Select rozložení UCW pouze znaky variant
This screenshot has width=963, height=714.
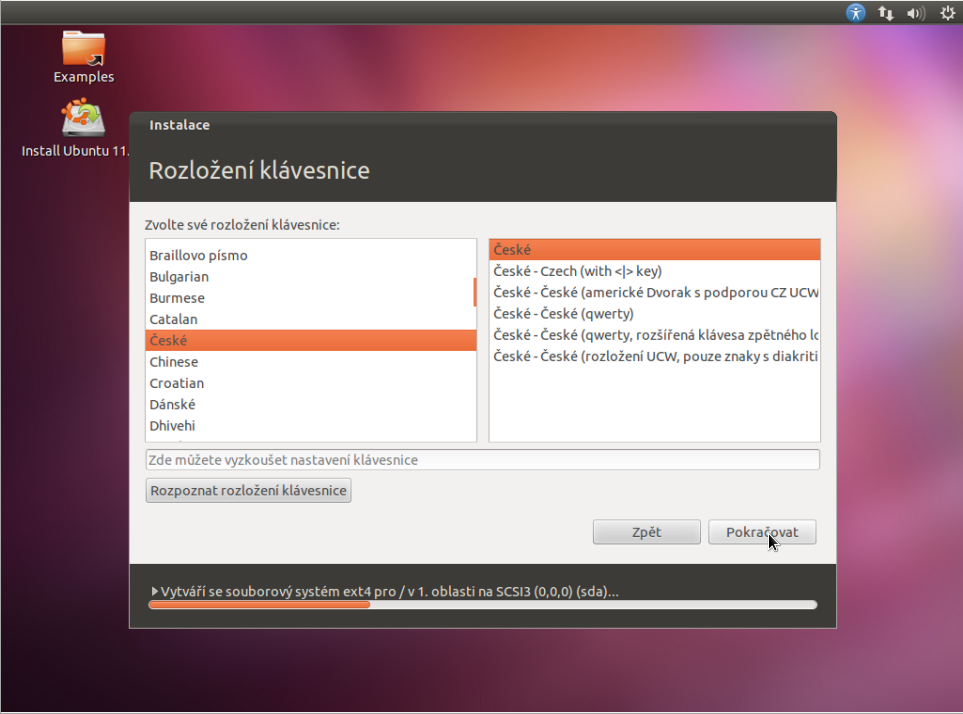[x=654, y=356]
